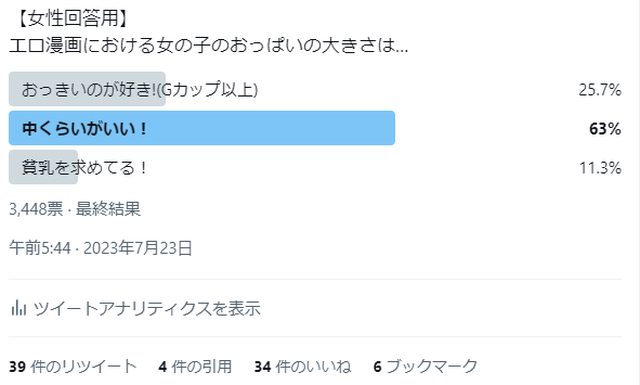Click the gray bar behind 貧乳
The width and height of the screenshot is (640, 385).
43,167
